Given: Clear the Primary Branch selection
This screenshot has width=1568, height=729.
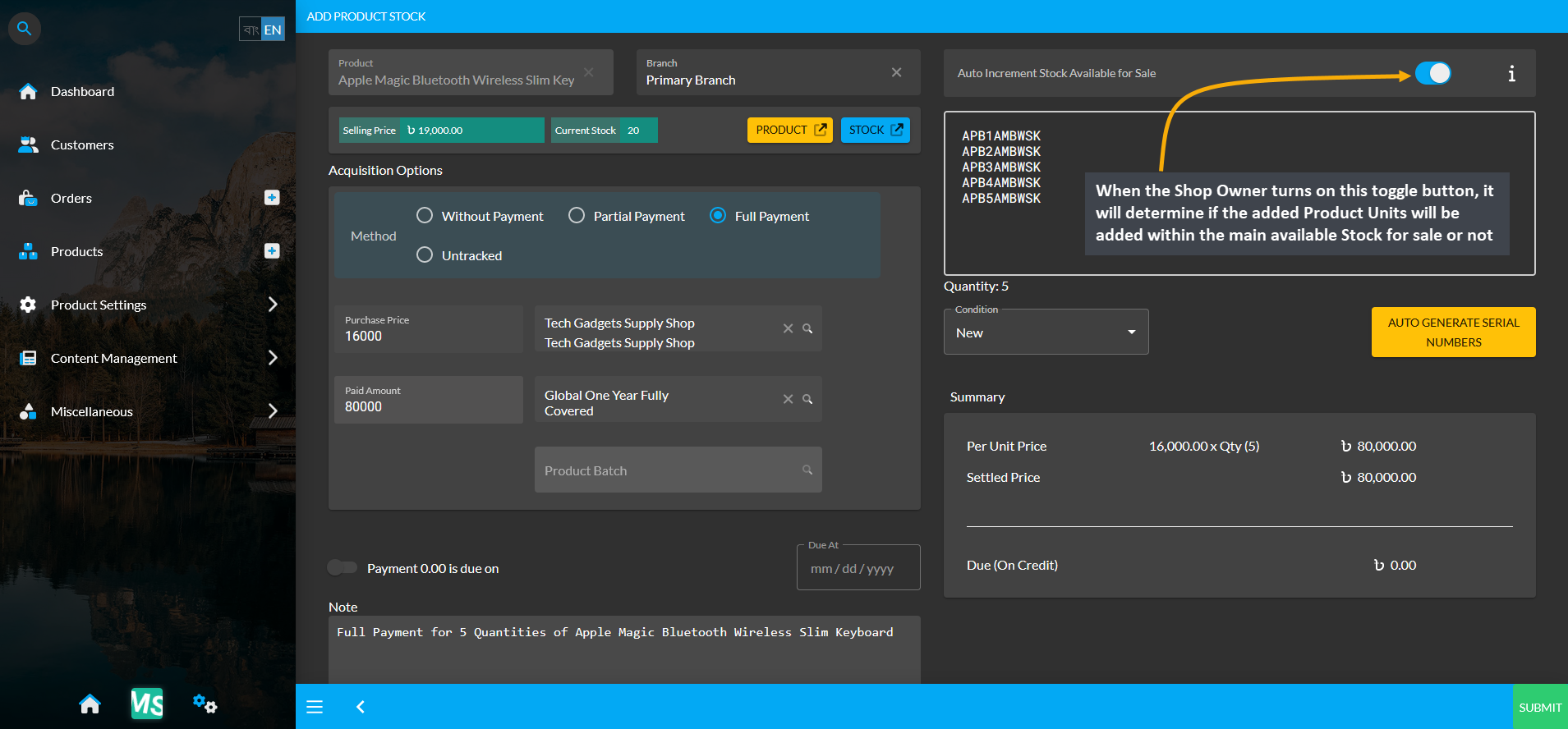Looking at the screenshot, I should tap(896, 72).
